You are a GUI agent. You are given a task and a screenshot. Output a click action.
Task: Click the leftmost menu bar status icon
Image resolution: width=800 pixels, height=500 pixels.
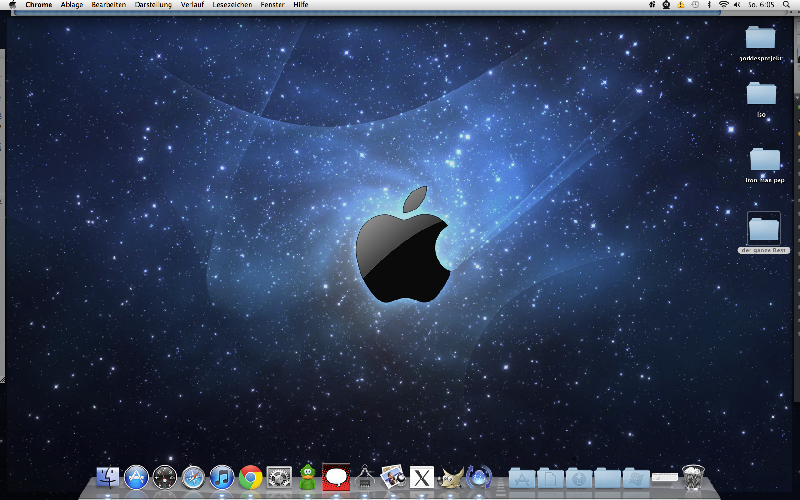click(x=652, y=5)
